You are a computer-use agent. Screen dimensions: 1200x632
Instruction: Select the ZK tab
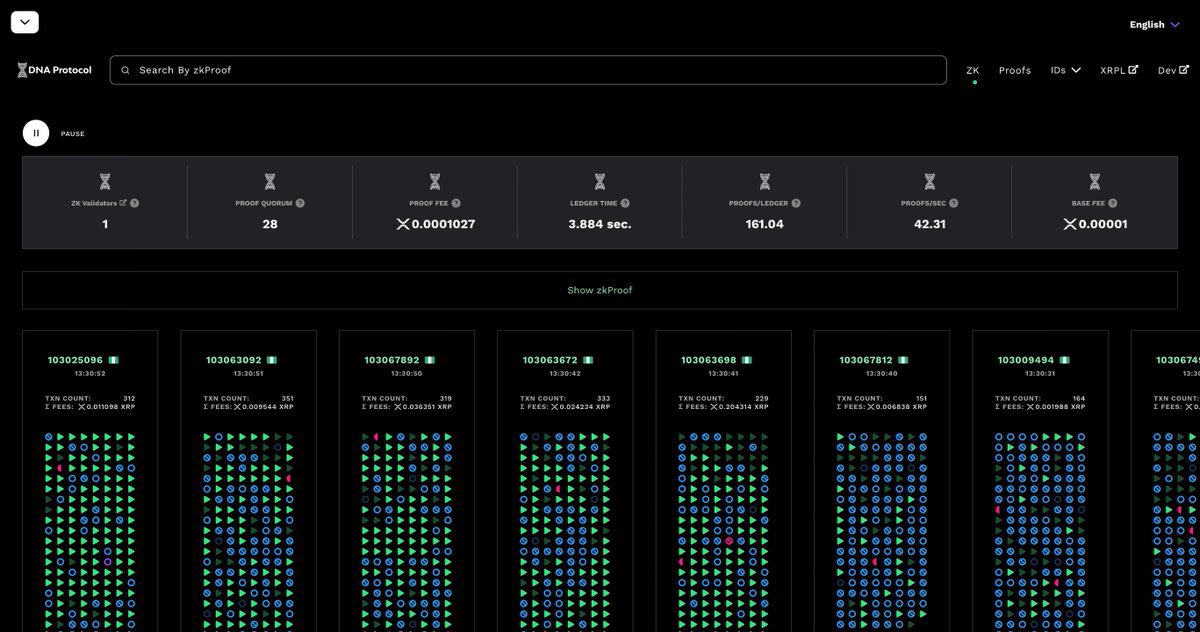[972, 70]
